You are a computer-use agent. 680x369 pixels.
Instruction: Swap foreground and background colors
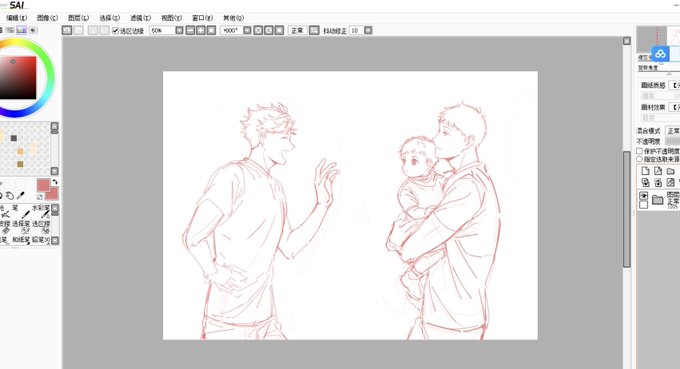55,182
